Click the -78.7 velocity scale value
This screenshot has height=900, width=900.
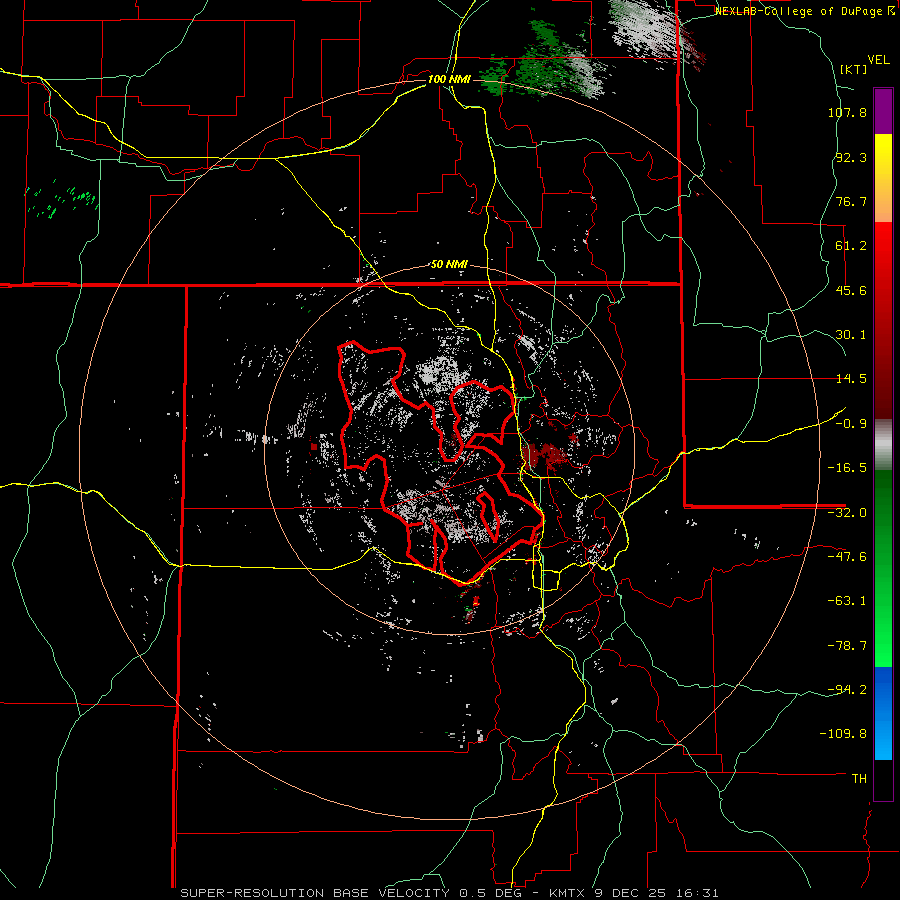tap(847, 646)
